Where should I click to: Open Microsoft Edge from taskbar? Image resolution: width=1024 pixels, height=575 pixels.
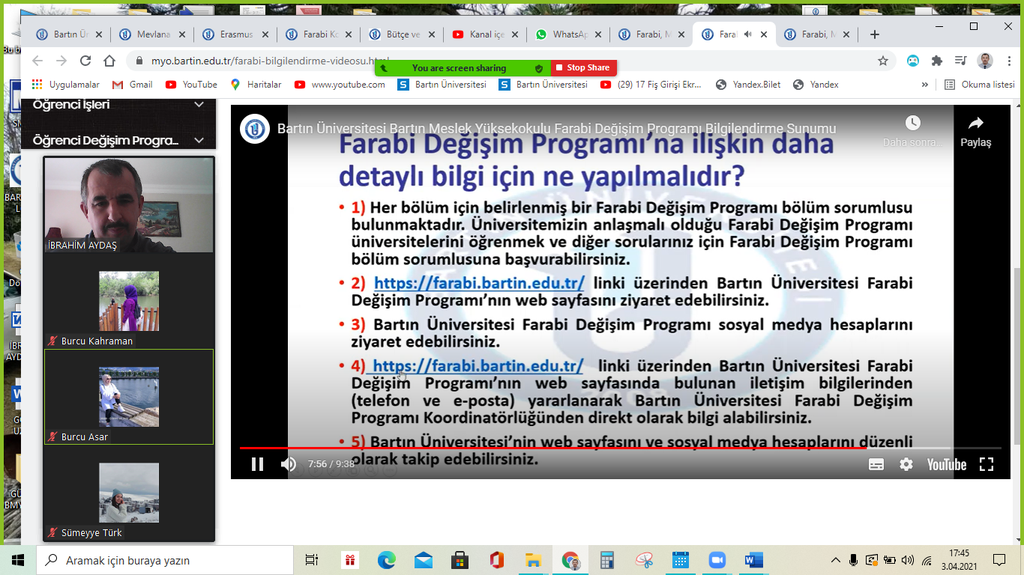pyautogui.click(x=387, y=560)
